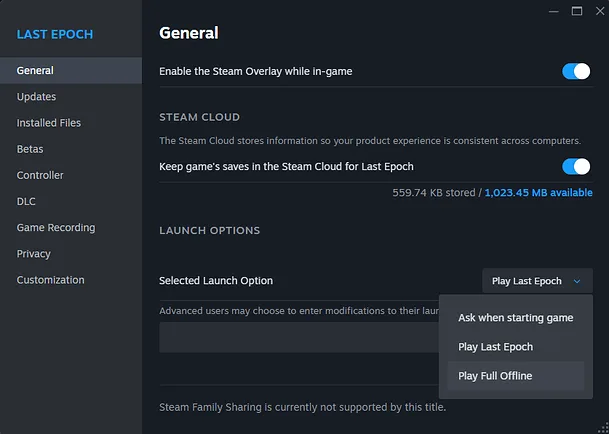Click the window resize grip corner
This screenshot has width=609, height=434.
pyautogui.click(x=604, y=429)
